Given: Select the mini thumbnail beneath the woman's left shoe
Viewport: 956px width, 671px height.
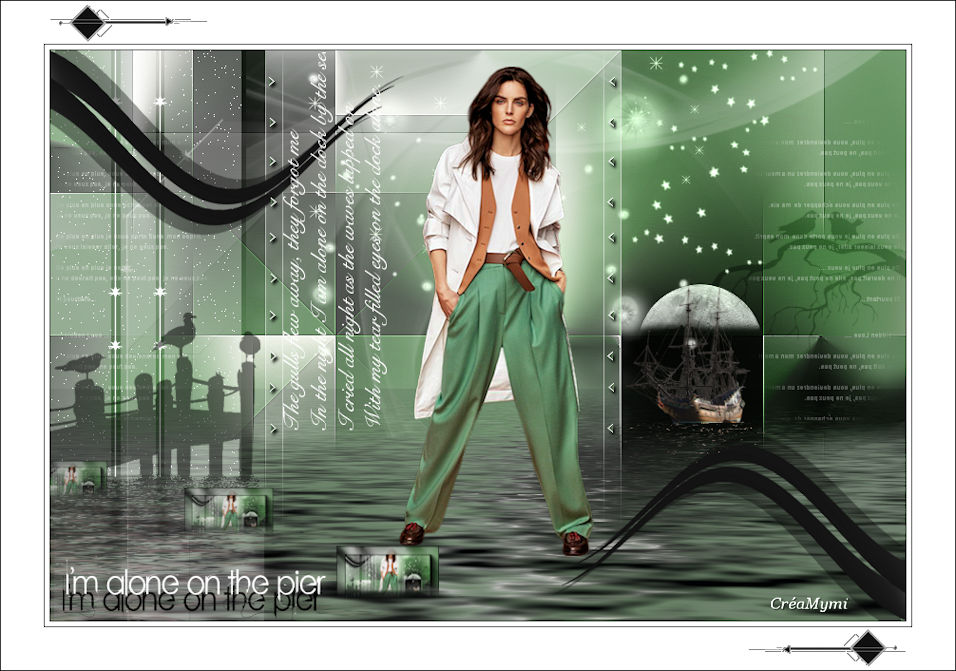Looking at the screenshot, I should 387,570.
